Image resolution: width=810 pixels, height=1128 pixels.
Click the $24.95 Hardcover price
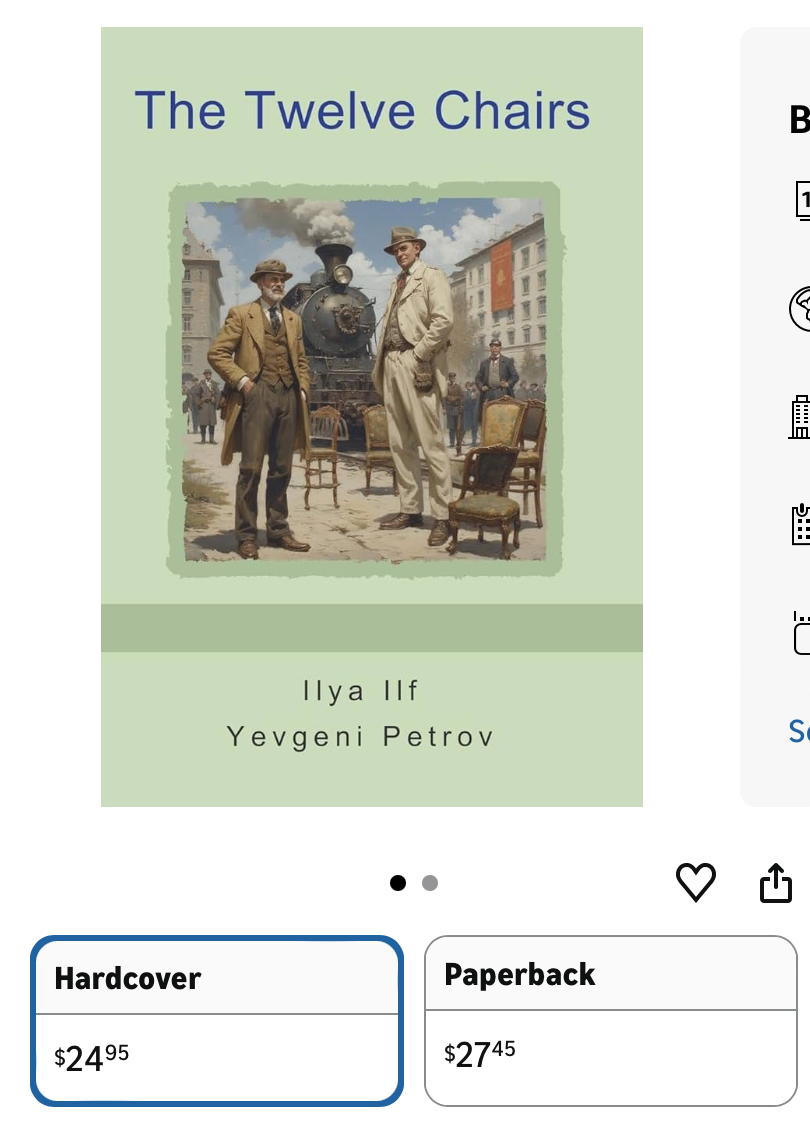[91, 1058]
